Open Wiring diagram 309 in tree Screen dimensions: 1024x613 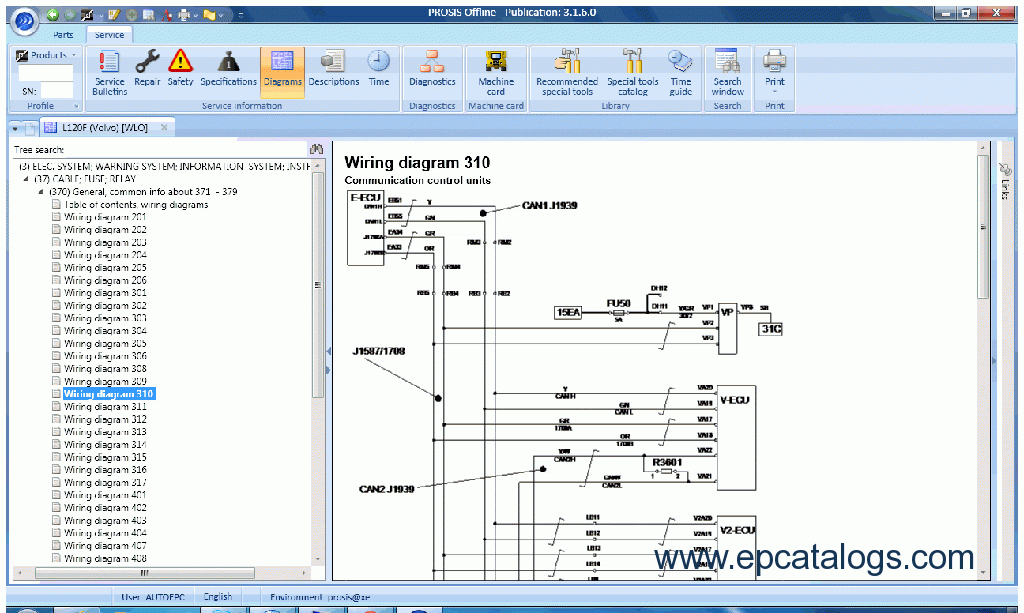[x=105, y=381]
